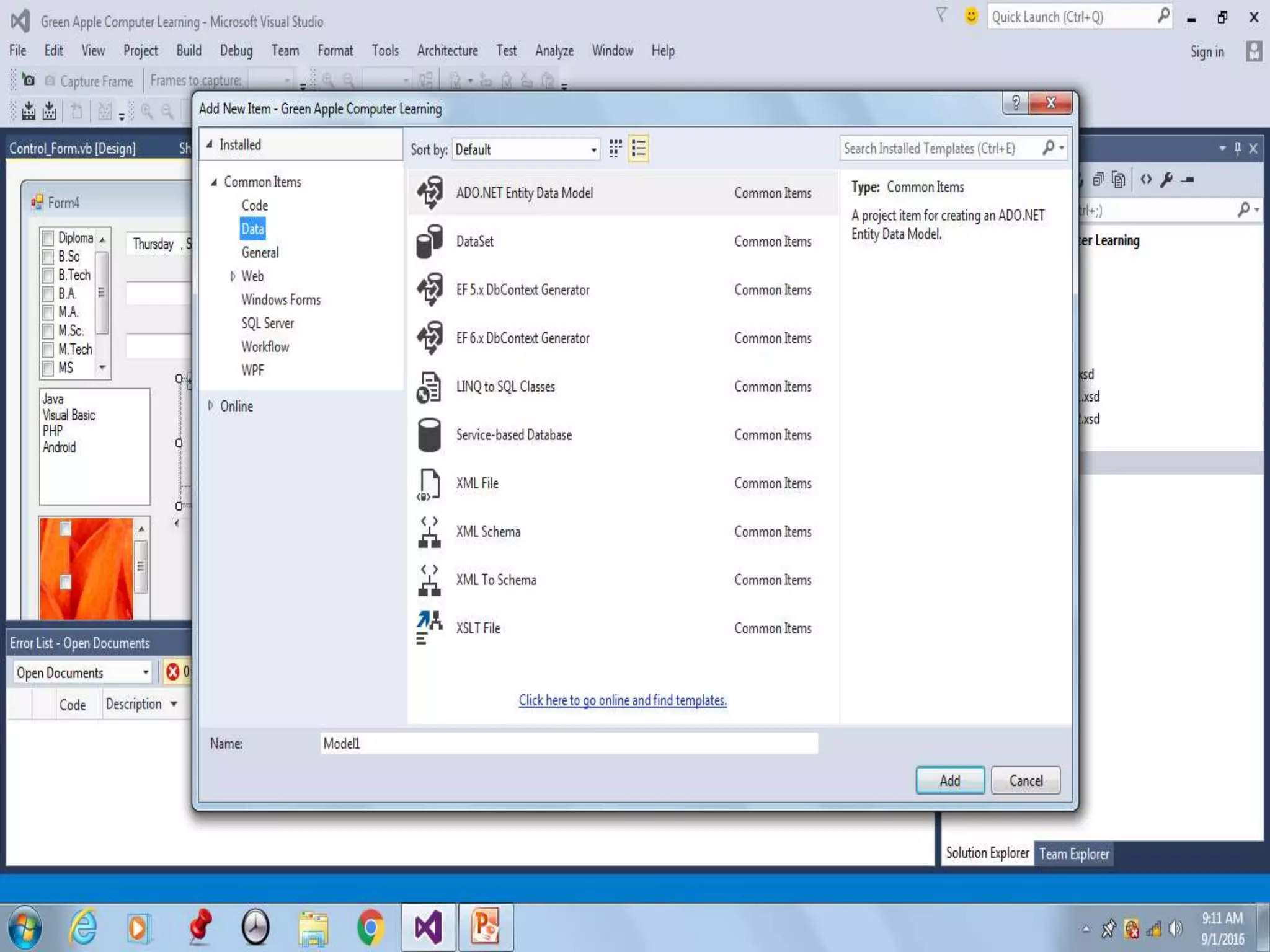The height and width of the screenshot is (952, 1270).
Task: Open Visual Studio from the taskbar
Action: click(x=429, y=928)
